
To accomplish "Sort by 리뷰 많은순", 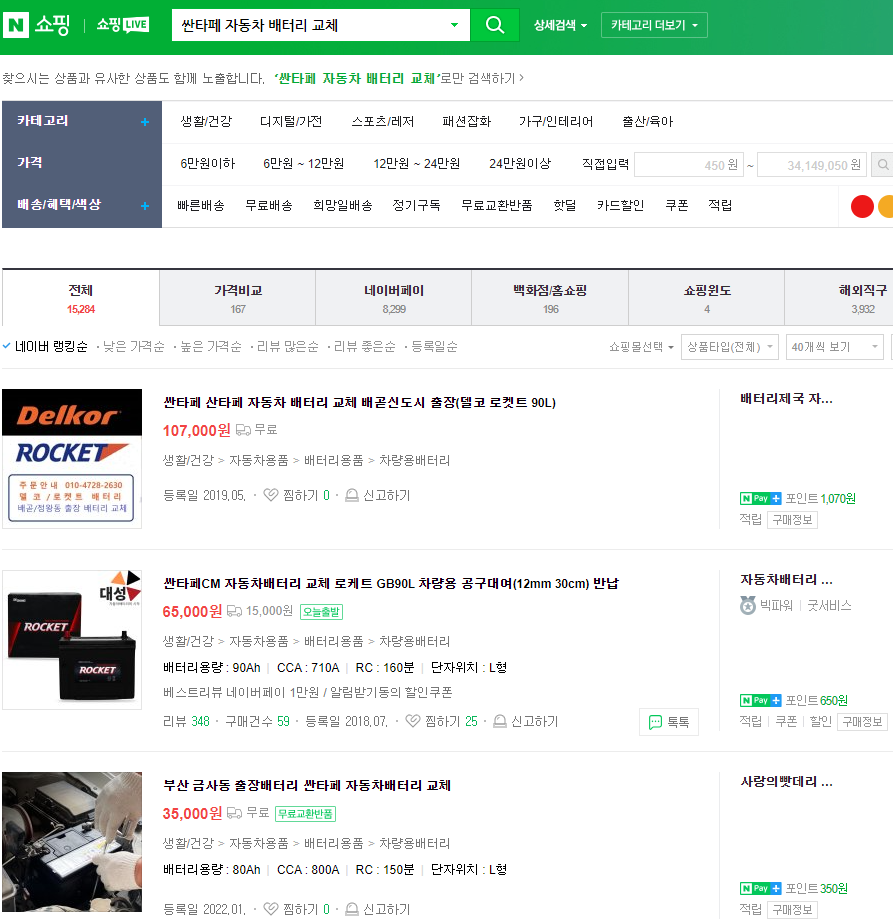I will coord(288,347).
